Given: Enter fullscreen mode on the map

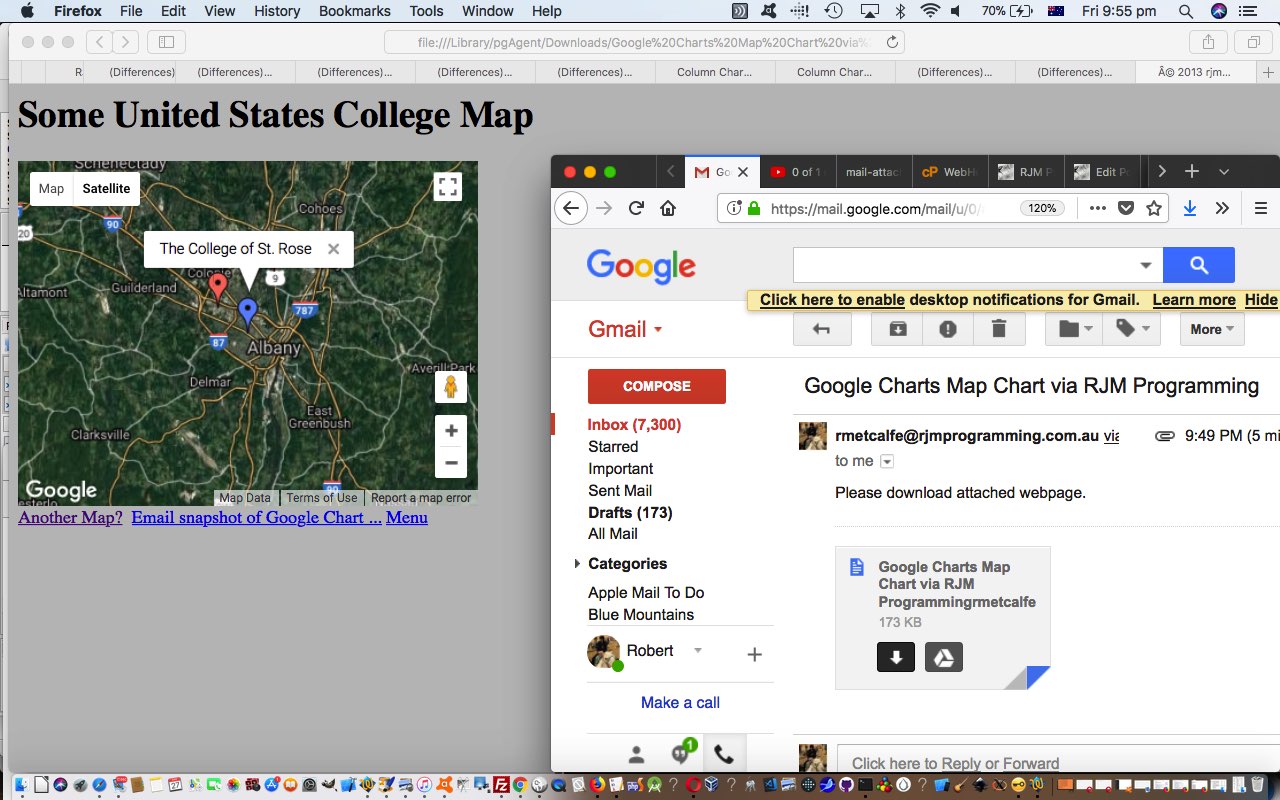Looking at the screenshot, I should pyautogui.click(x=448, y=187).
